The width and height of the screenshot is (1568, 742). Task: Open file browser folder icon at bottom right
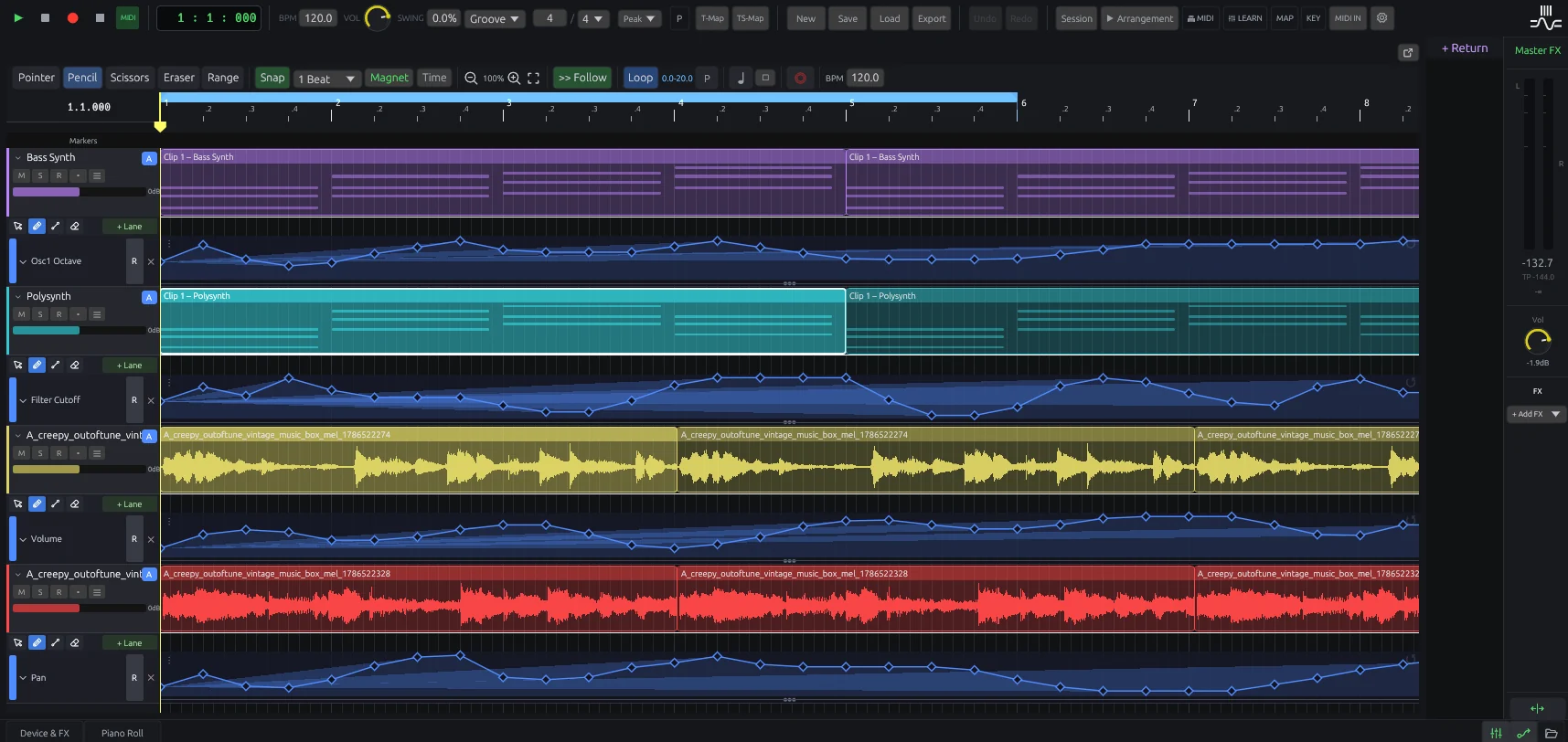point(1551,733)
